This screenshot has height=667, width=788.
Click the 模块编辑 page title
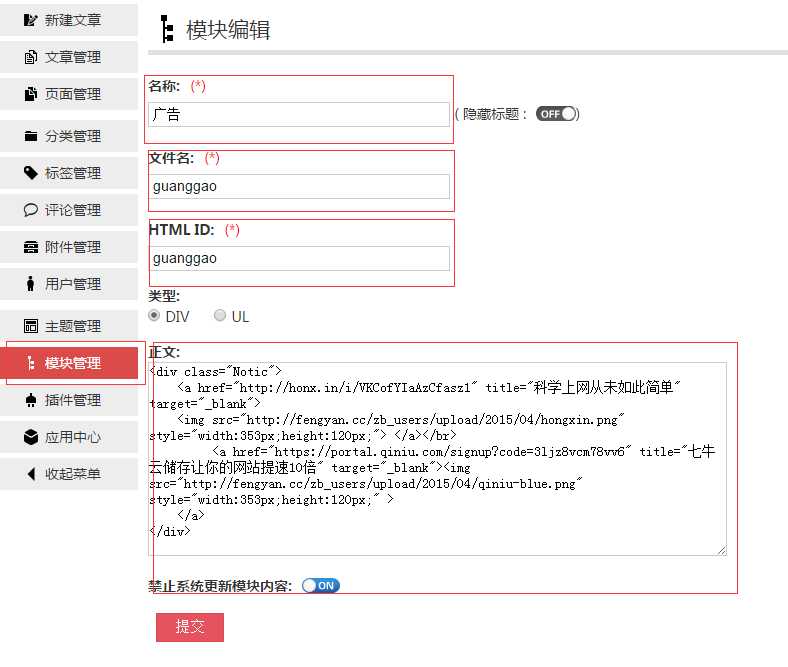[228, 30]
